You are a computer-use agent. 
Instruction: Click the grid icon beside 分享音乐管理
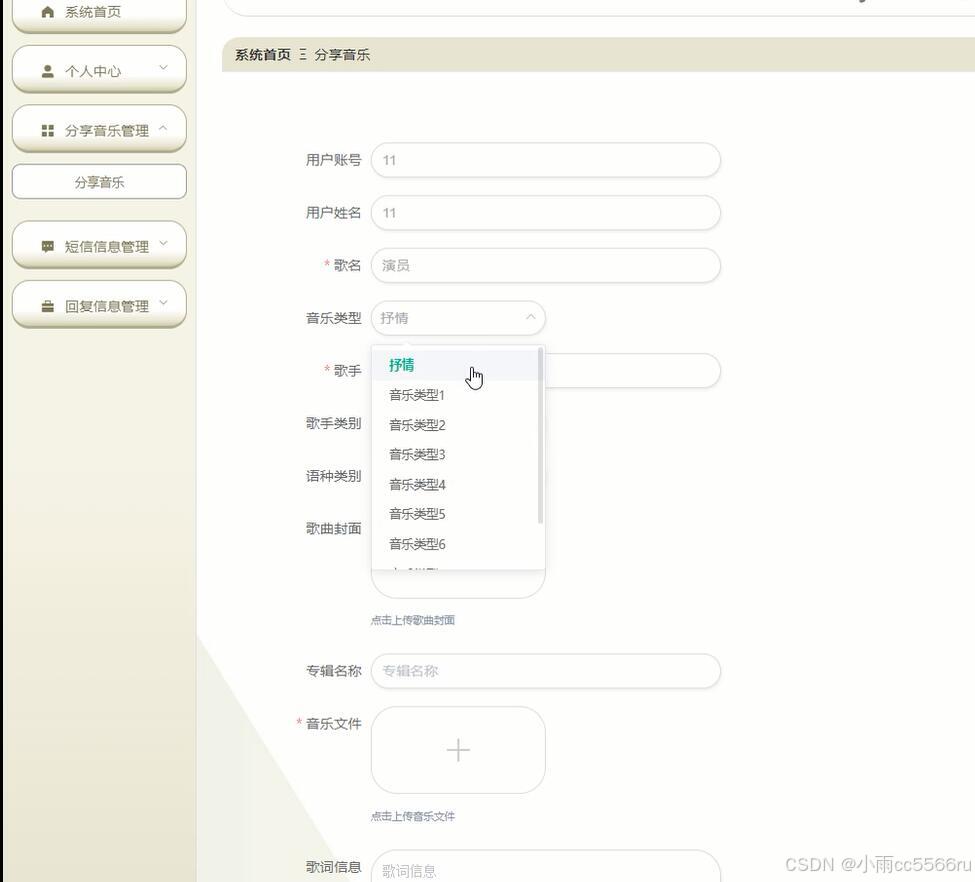point(48,131)
